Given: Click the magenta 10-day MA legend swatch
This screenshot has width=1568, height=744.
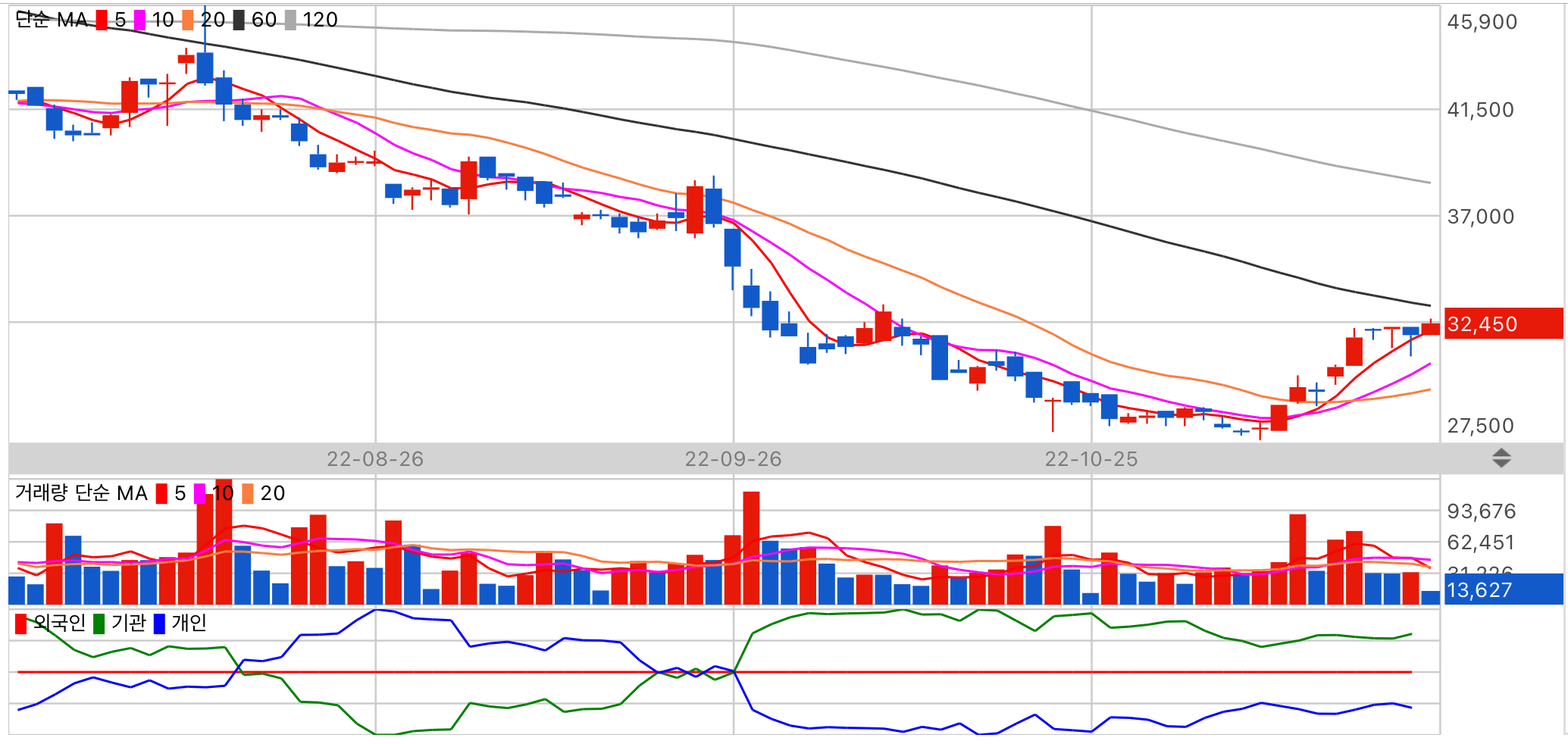Looking at the screenshot, I should click(x=139, y=20).
